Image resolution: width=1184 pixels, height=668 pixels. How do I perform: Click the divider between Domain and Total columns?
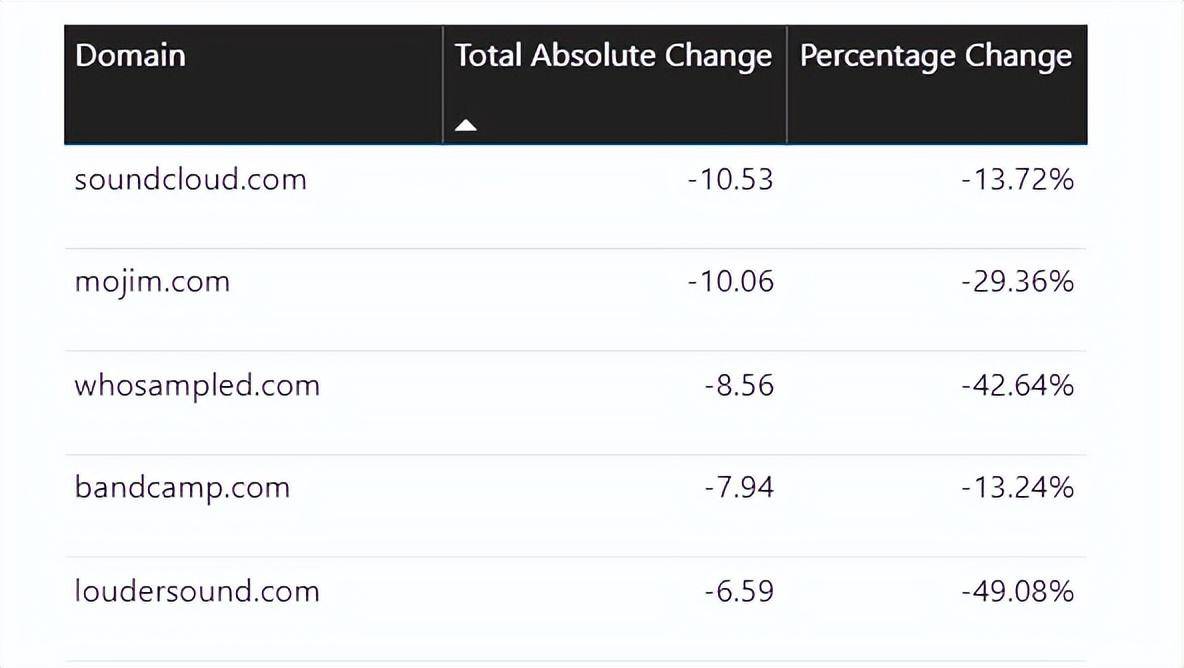443,85
